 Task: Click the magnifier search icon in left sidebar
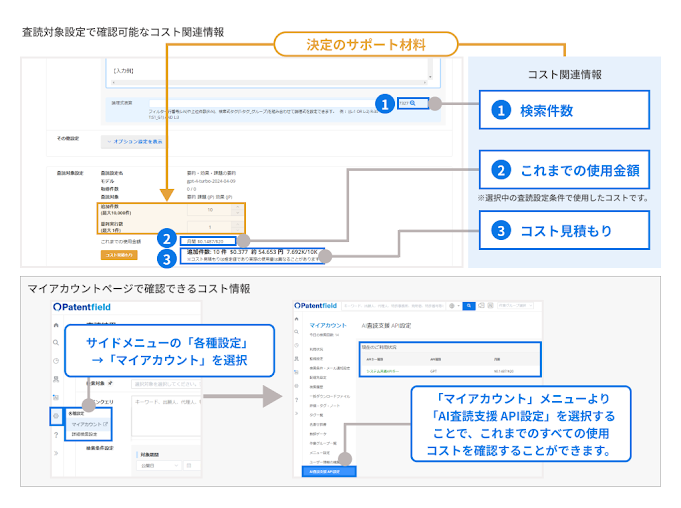56,343
